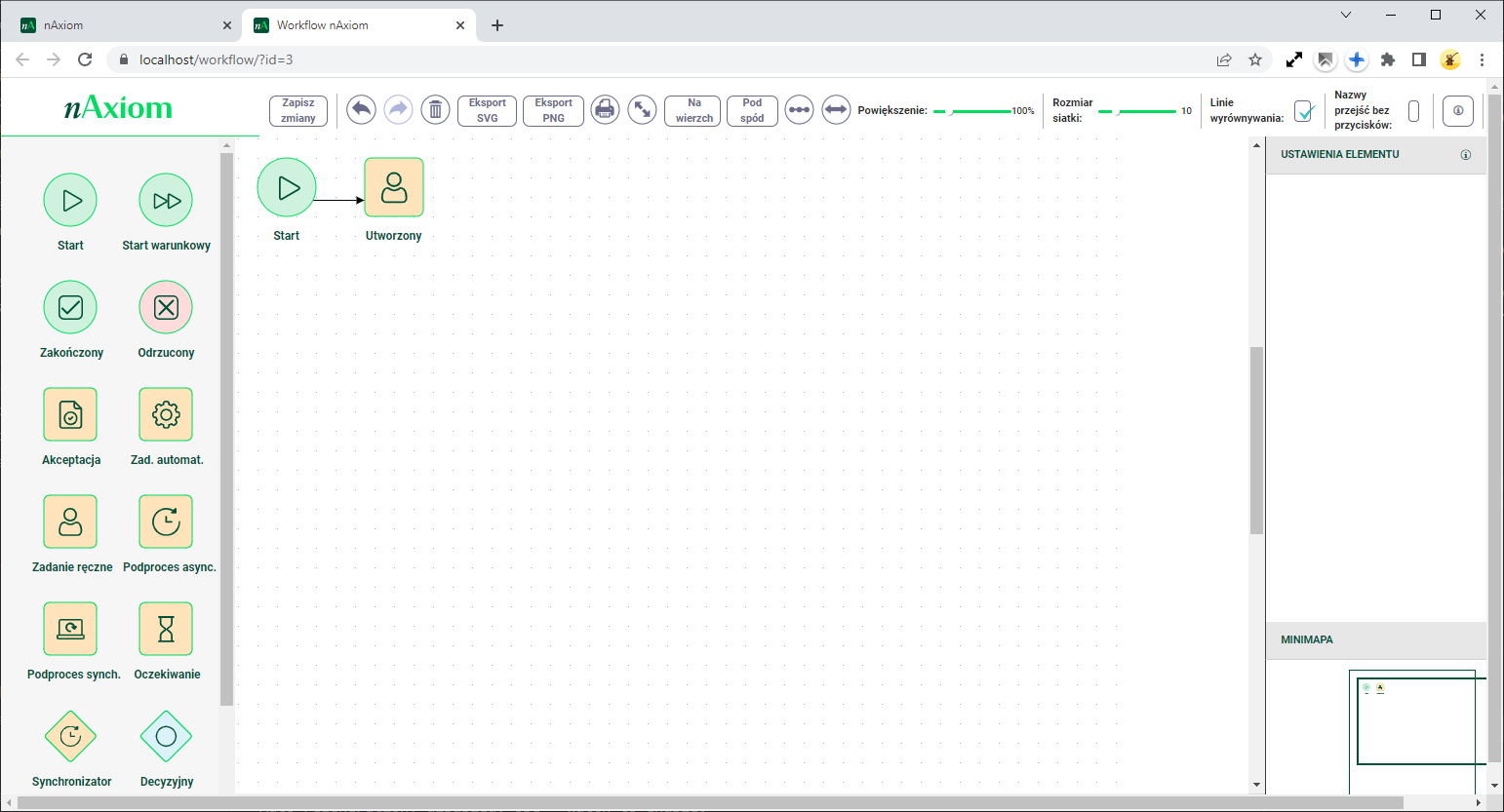Viewport: 1504px width, 812px height.
Task: Click the undo arrow icon
Action: (361, 109)
